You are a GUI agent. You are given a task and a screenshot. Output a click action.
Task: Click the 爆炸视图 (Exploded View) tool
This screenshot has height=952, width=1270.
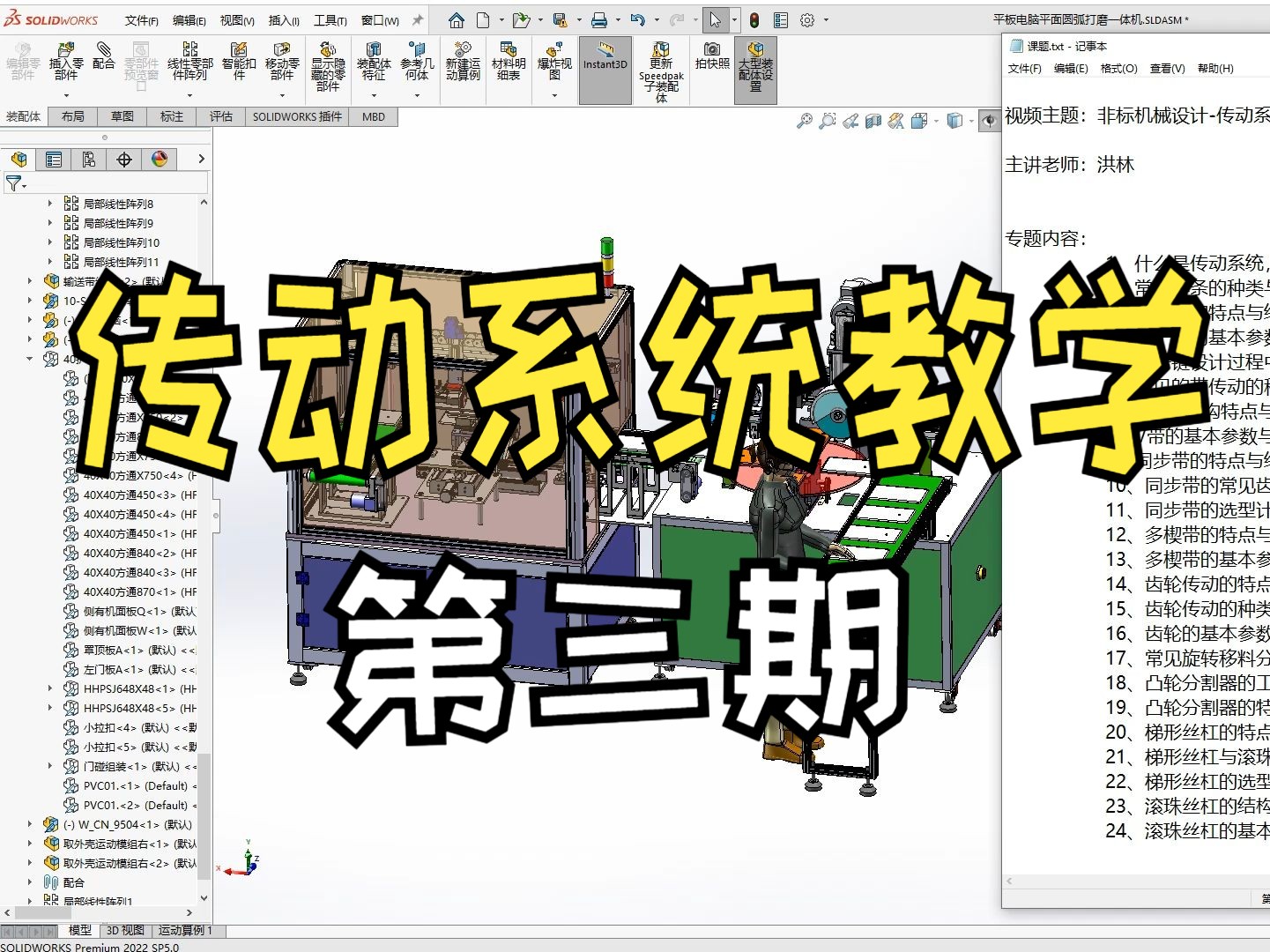click(554, 62)
